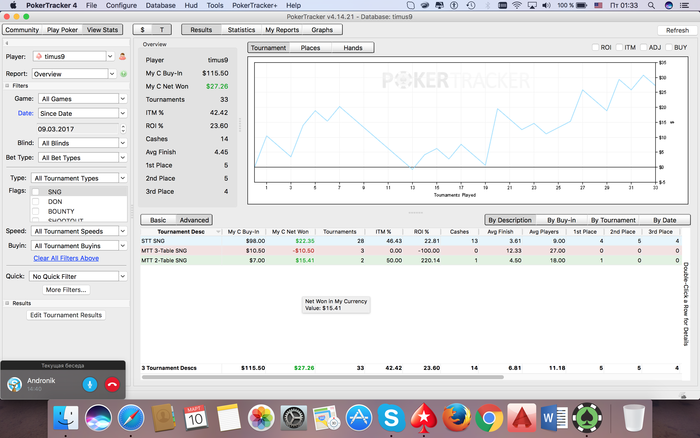Click the date stepper beside 09.03.2017
The image size is (700, 438).
pyautogui.click(x=123, y=129)
